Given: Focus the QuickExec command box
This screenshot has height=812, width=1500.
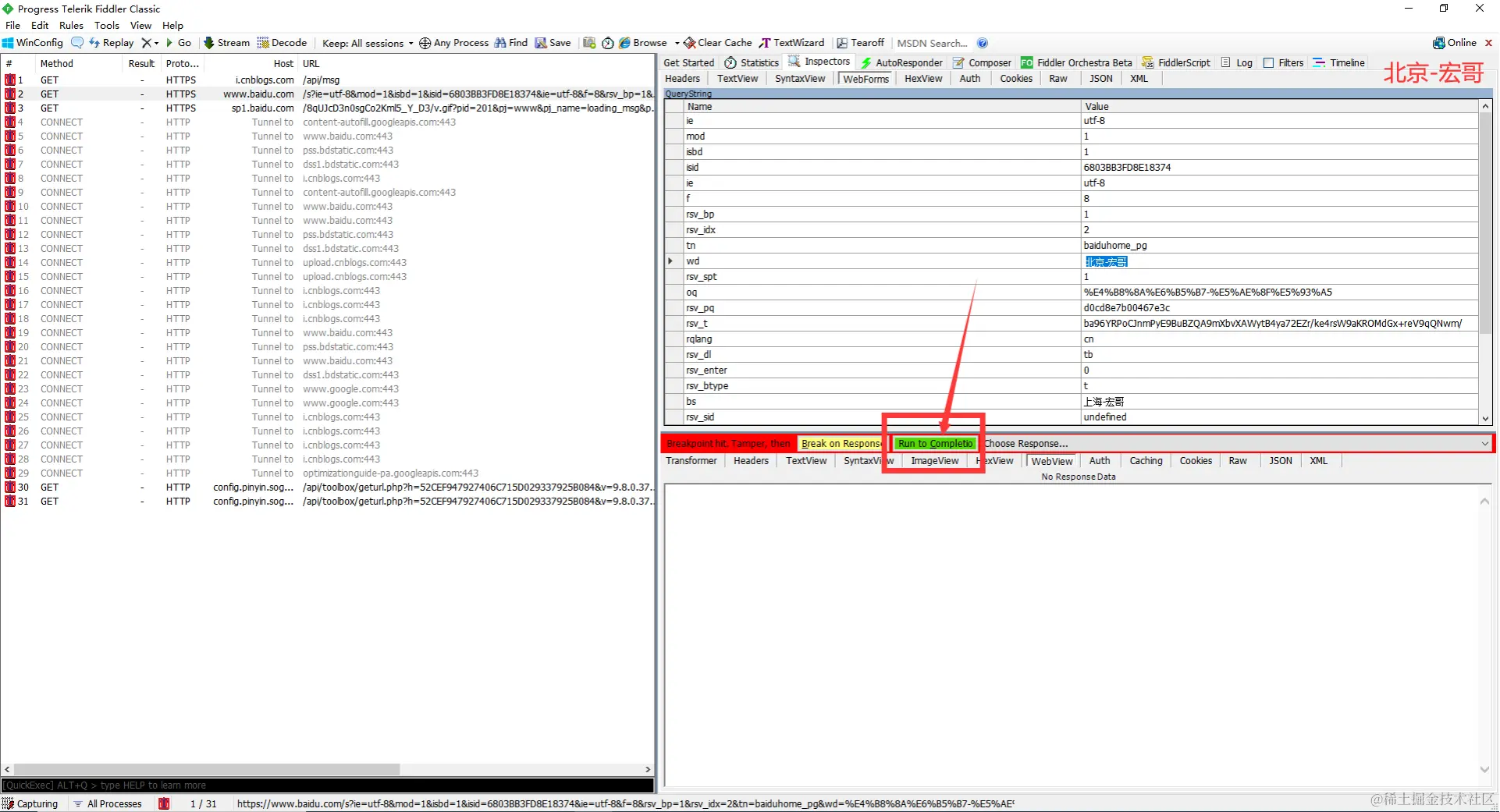Looking at the screenshot, I should [328, 785].
